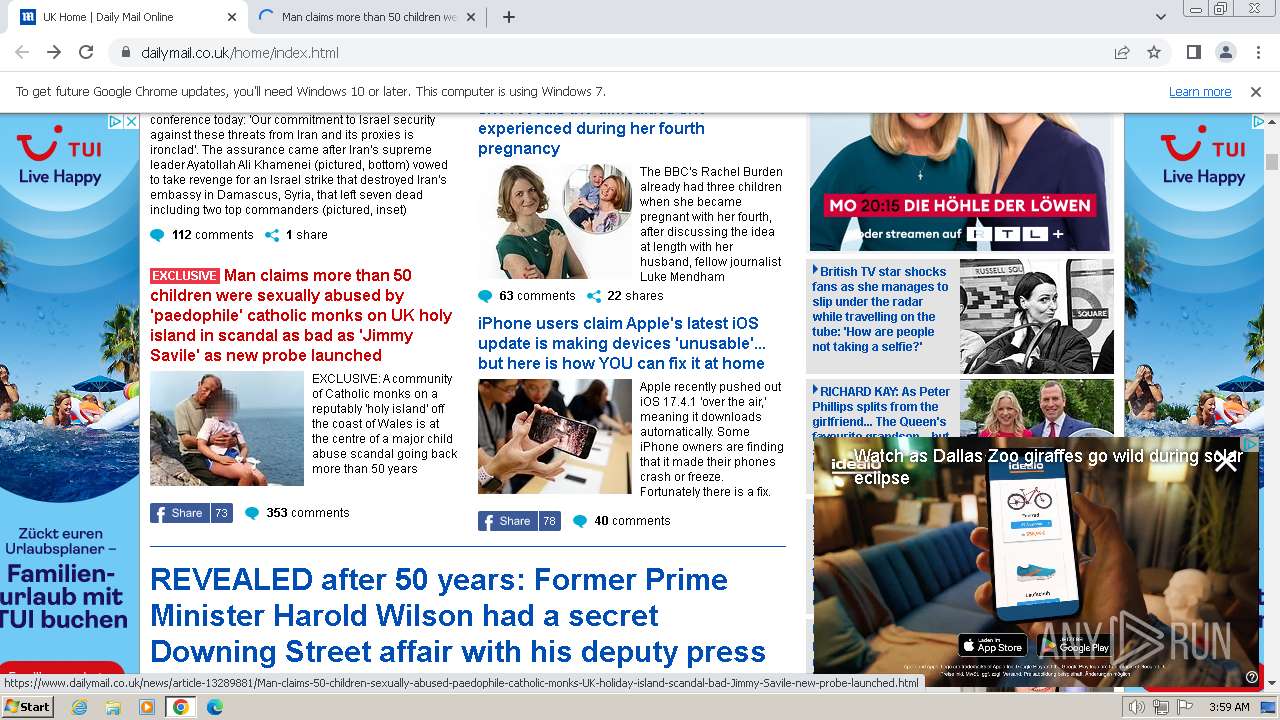Open Man claims 50 children abused headline
This screenshot has width=1280, height=720.
(x=301, y=315)
